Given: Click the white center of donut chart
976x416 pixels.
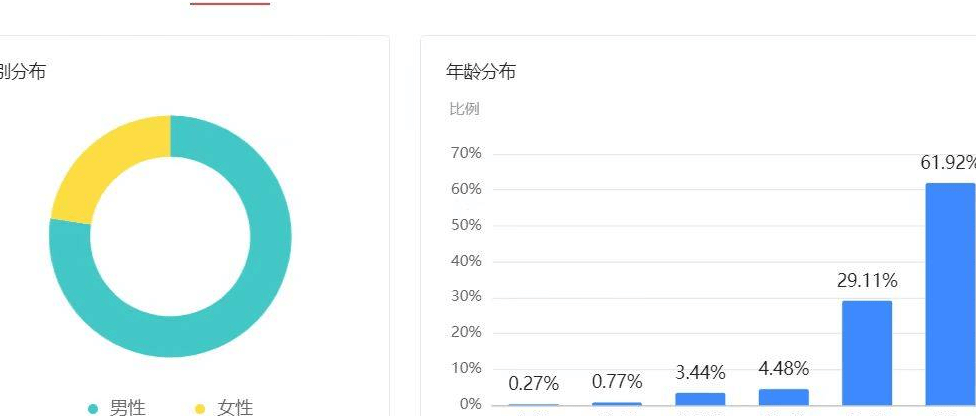Looking at the screenshot, I should 171,237.
